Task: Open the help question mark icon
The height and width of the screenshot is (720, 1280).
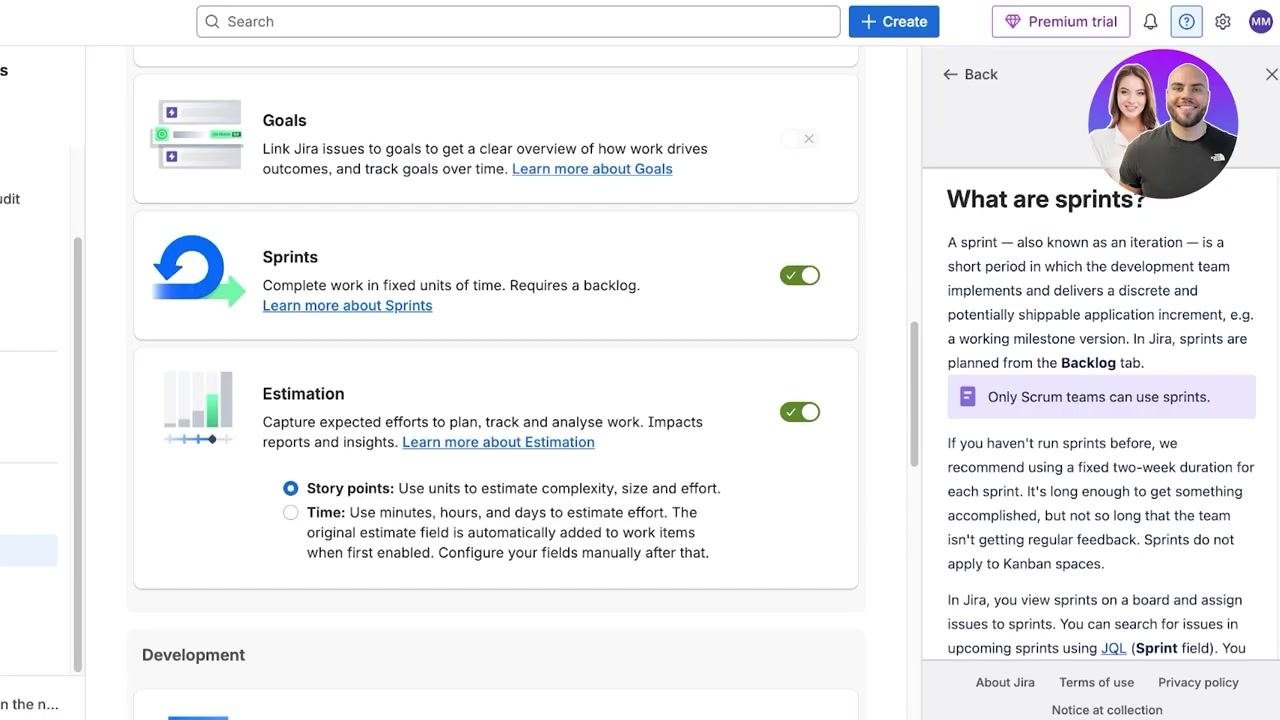Action: [1187, 22]
